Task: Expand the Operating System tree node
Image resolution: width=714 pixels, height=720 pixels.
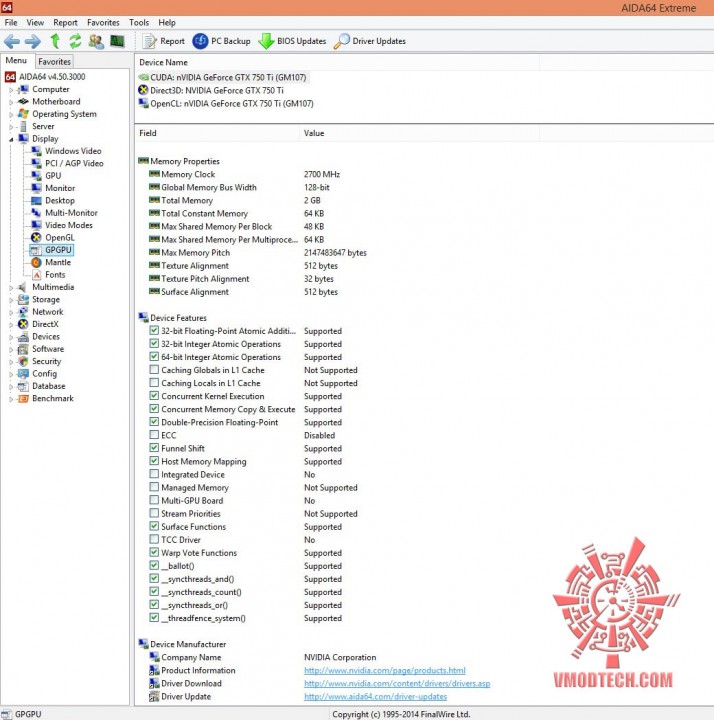Action: coord(11,115)
